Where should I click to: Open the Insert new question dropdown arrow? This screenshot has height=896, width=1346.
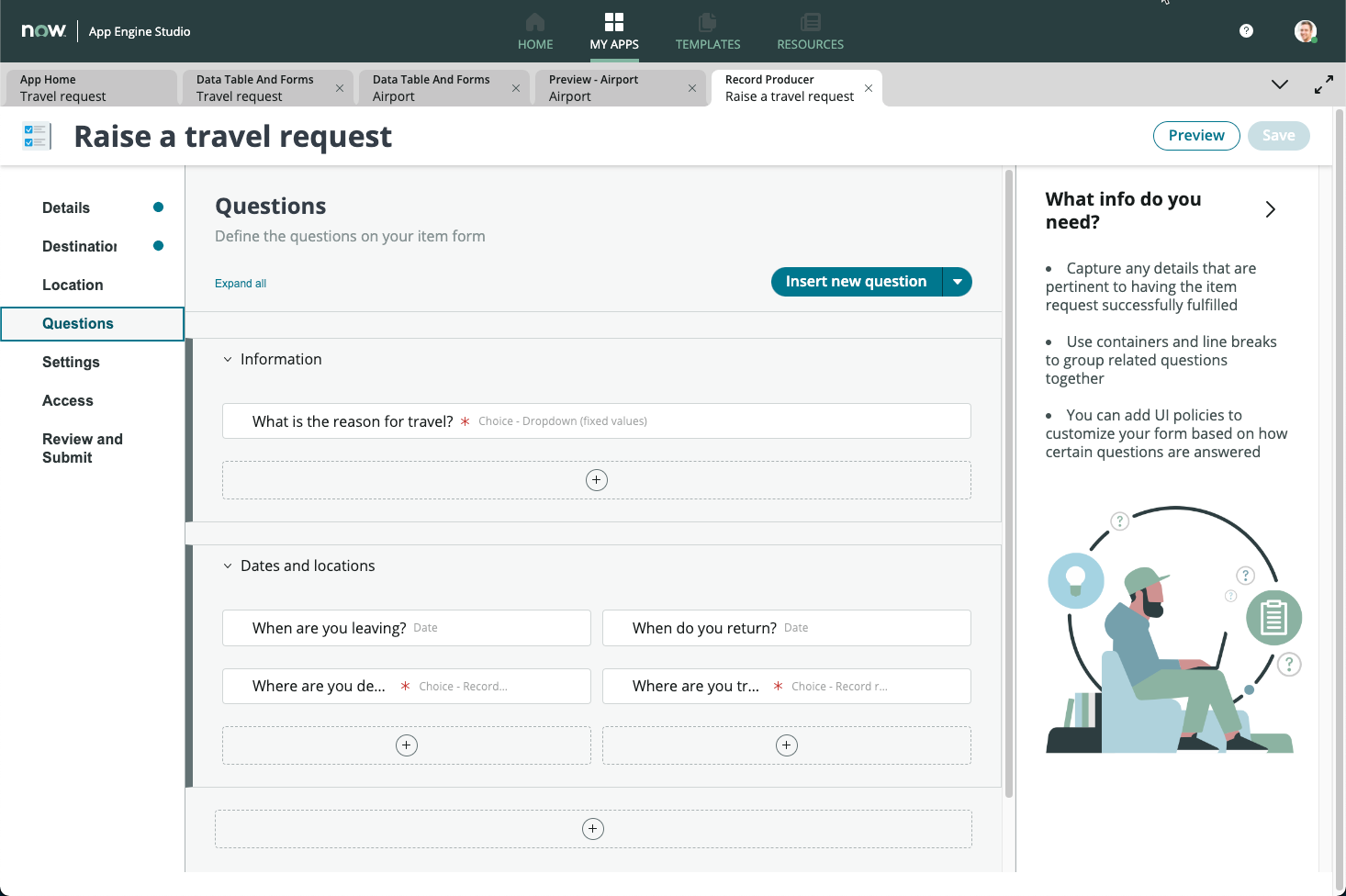[958, 282]
